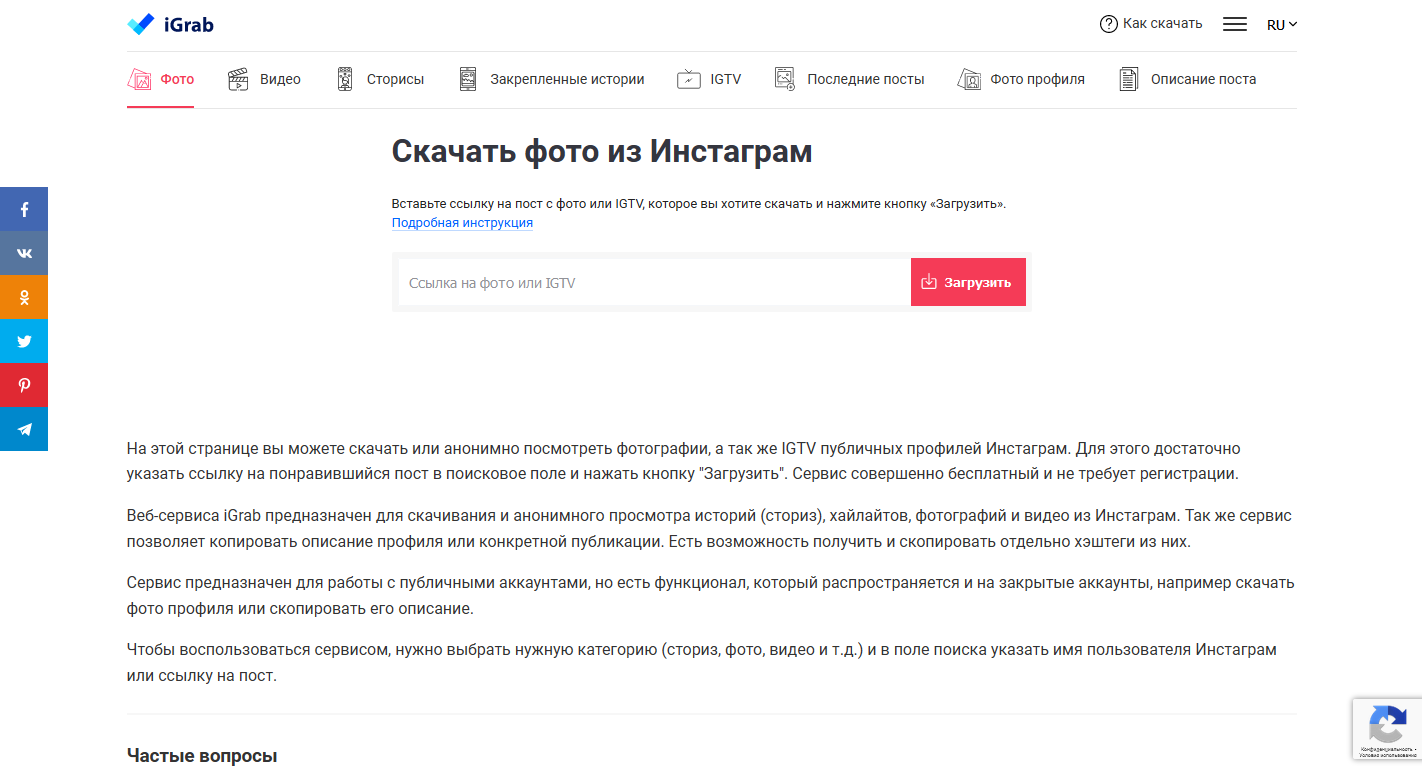This screenshot has height=769, width=1422.
Task: Click the Последние посты icon
Action: tap(785, 79)
